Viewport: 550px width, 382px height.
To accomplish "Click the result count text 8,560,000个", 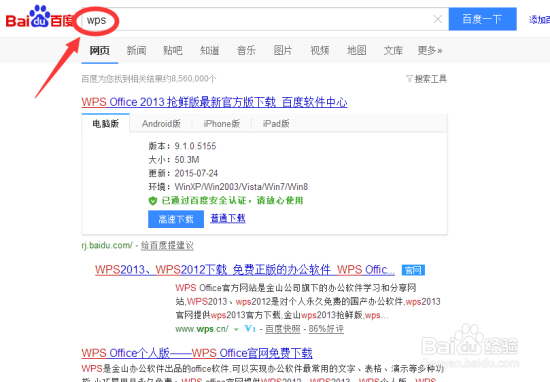I will point(193,79).
